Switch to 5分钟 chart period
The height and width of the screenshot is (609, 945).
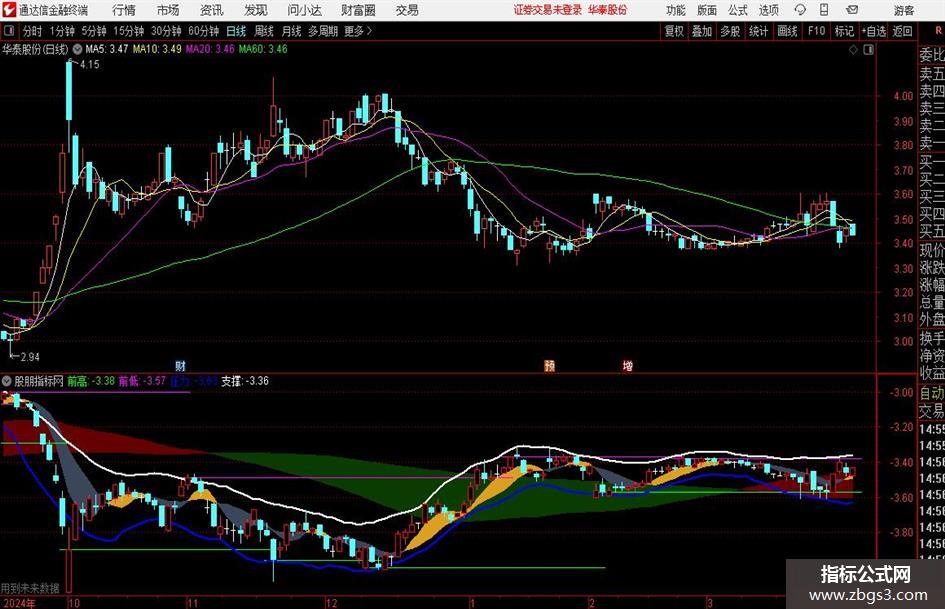[x=93, y=31]
